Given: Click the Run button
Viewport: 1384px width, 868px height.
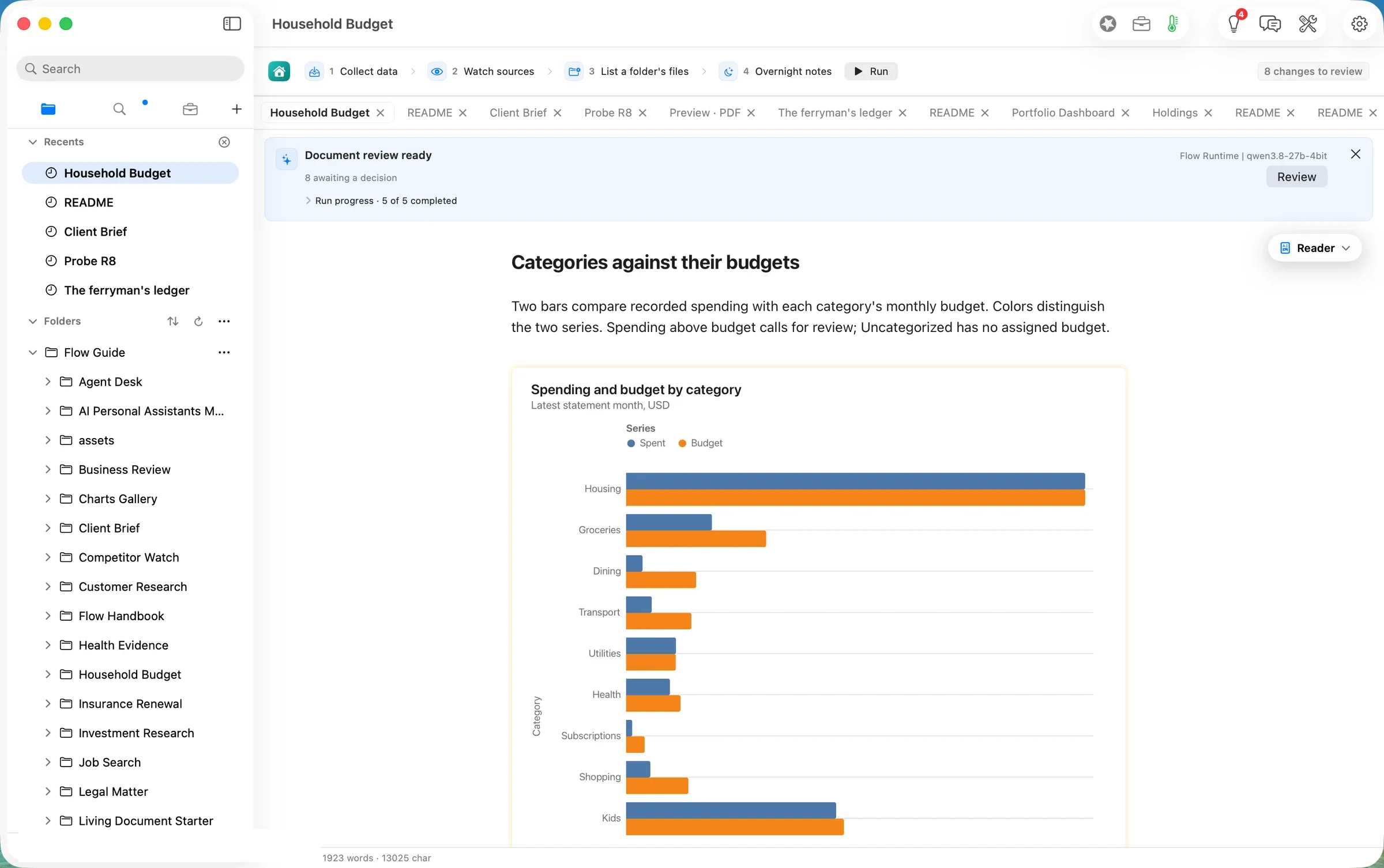Looking at the screenshot, I should pos(871,71).
